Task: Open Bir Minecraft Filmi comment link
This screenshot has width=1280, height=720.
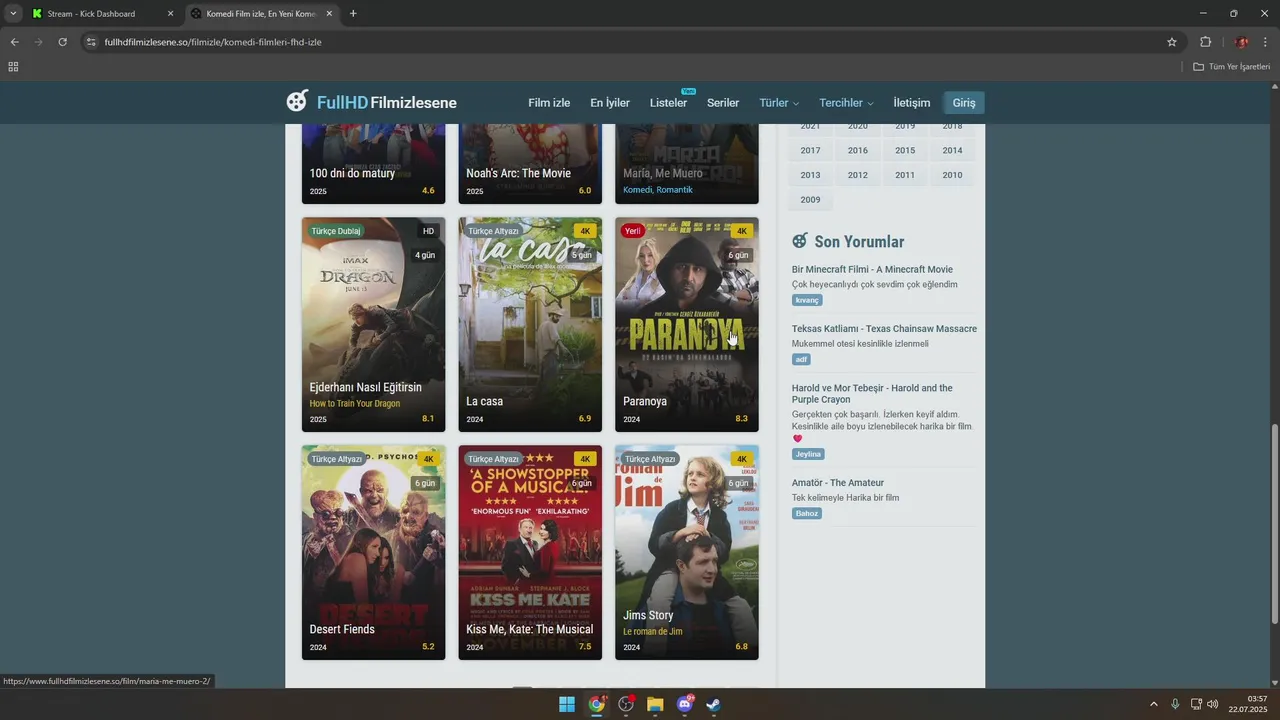Action: coord(872,269)
